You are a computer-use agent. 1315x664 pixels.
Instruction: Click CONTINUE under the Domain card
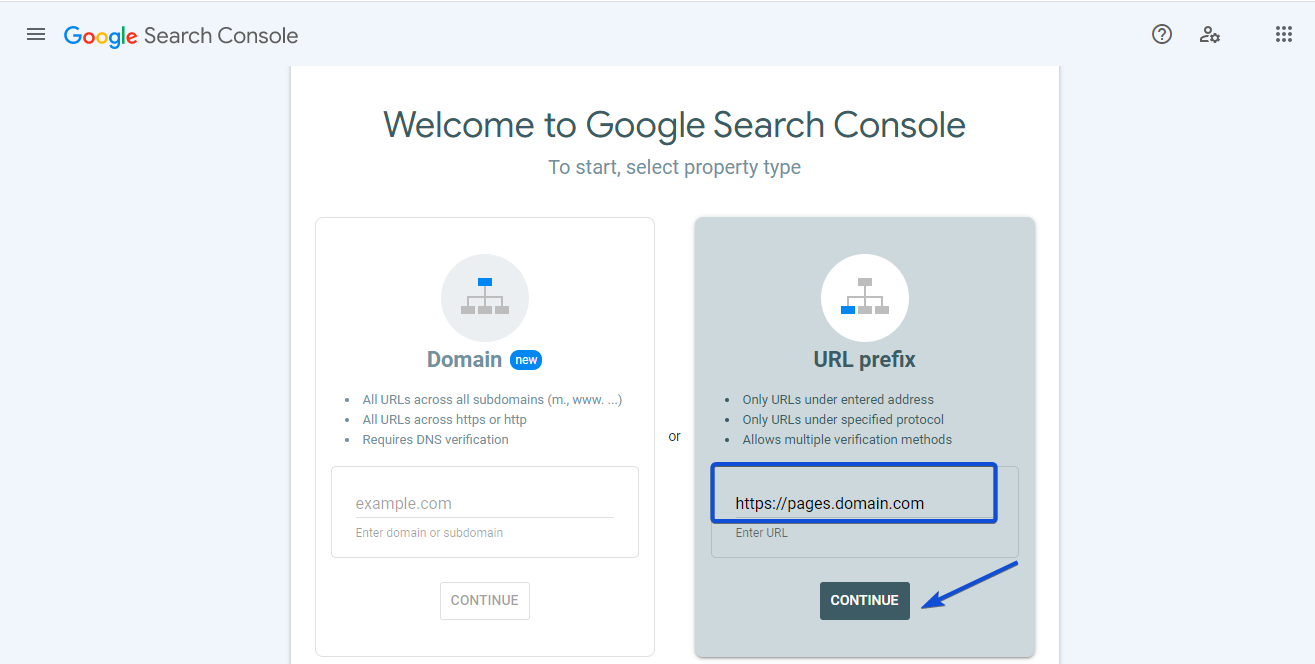click(485, 600)
